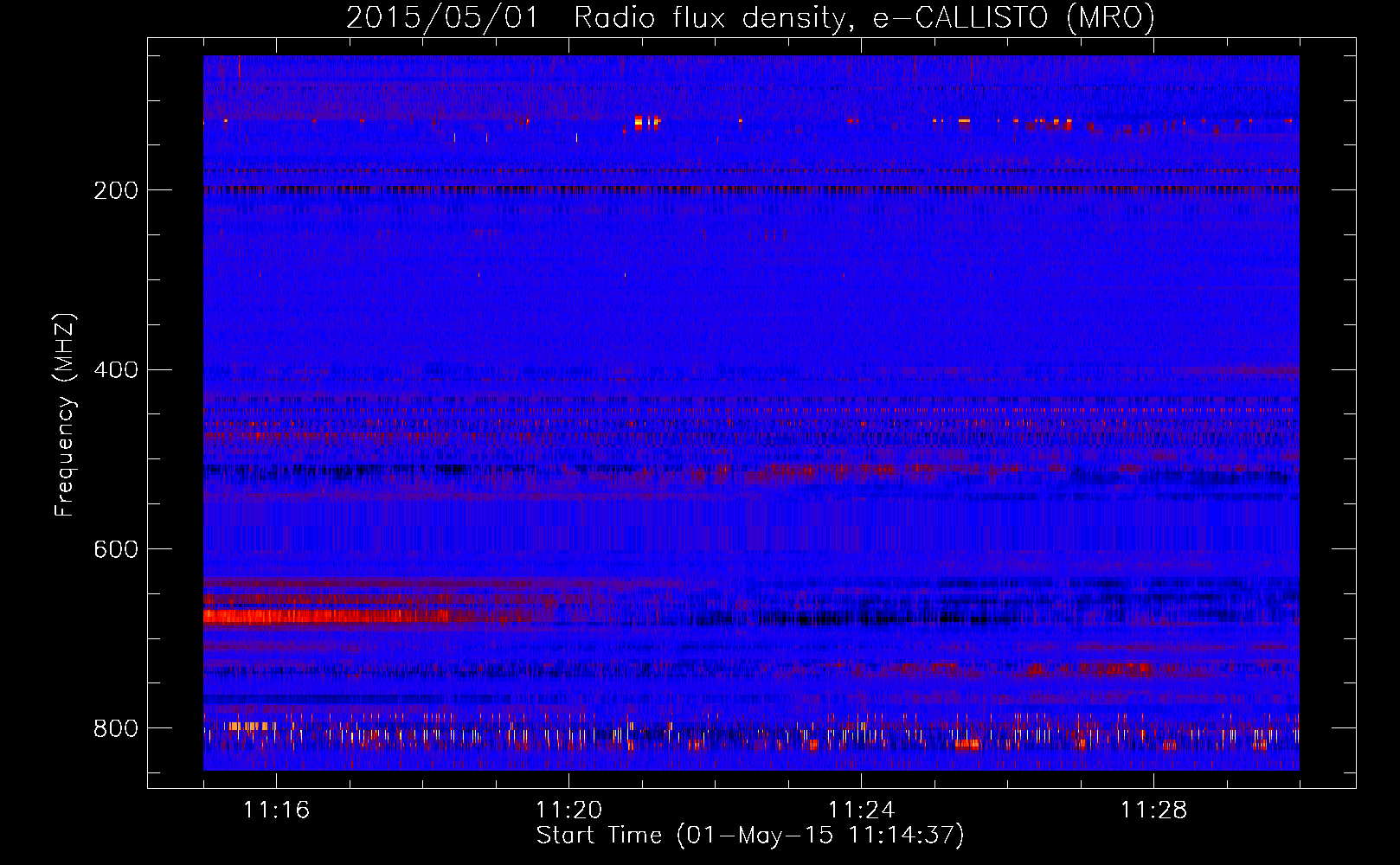Screen dimensions: 1400x865
Task: Click the 600 frequency tick label
Action: [x=115, y=549]
